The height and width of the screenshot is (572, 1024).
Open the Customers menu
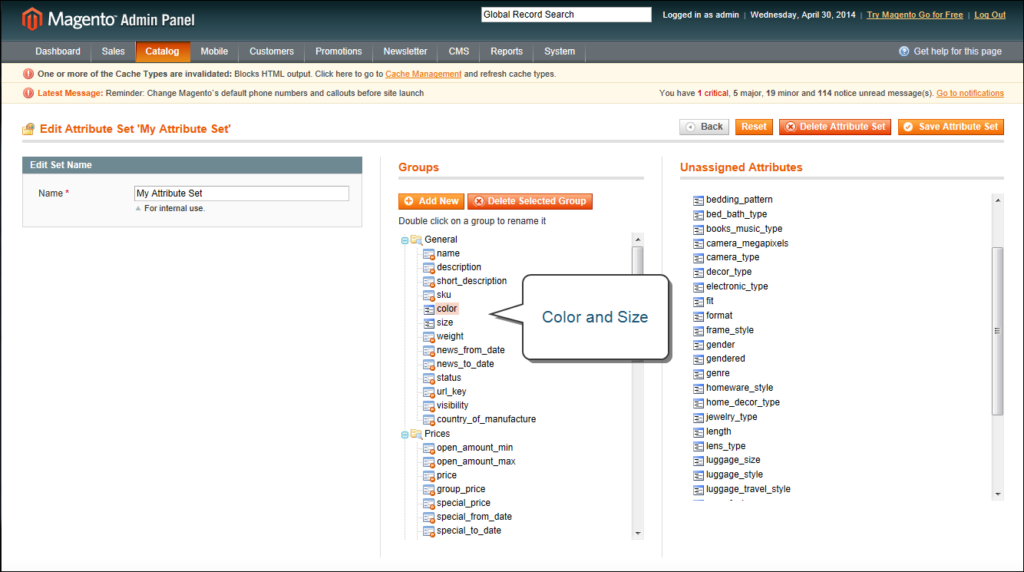pyautogui.click(x=272, y=51)
